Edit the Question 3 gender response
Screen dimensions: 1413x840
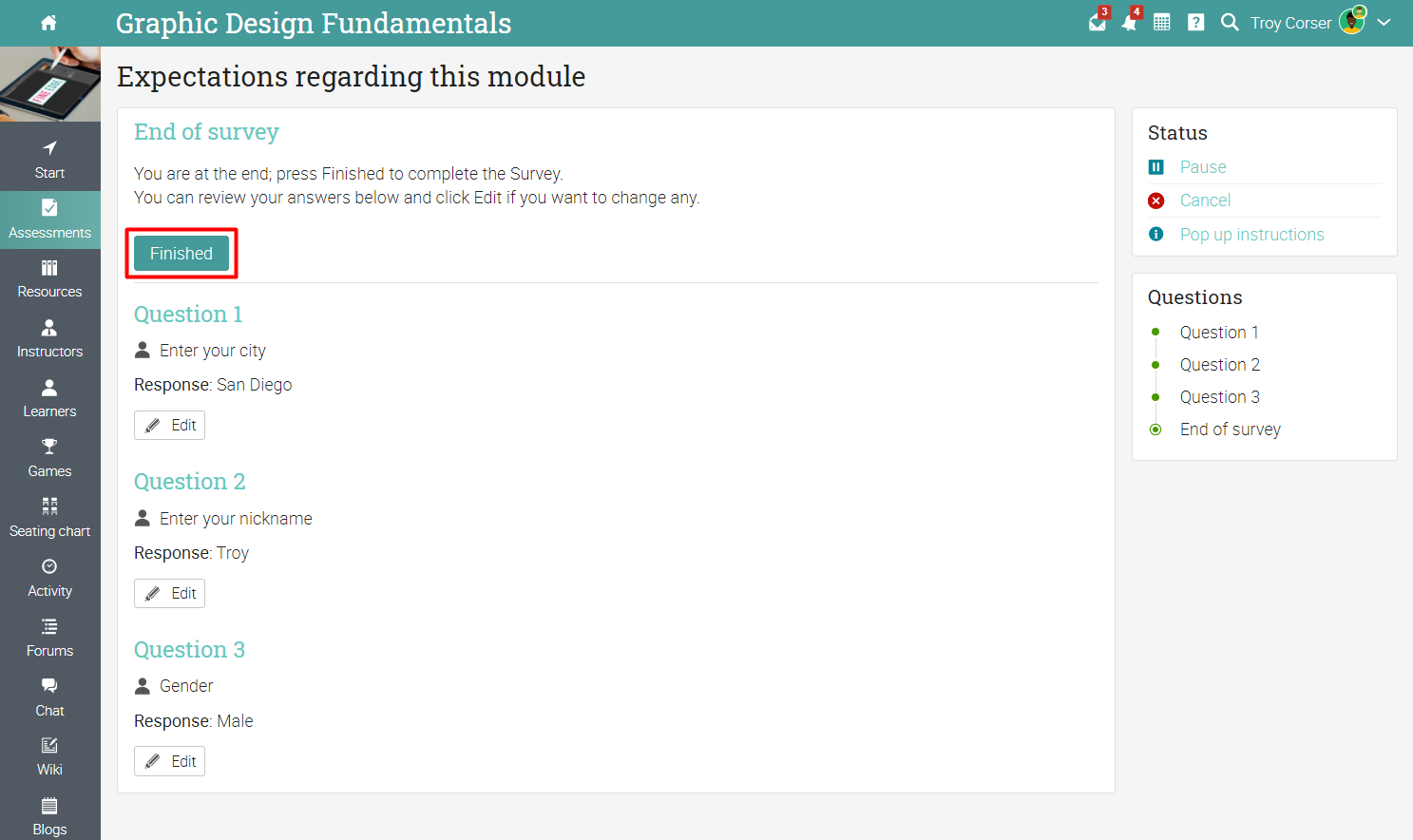click(x=169, y=761)
